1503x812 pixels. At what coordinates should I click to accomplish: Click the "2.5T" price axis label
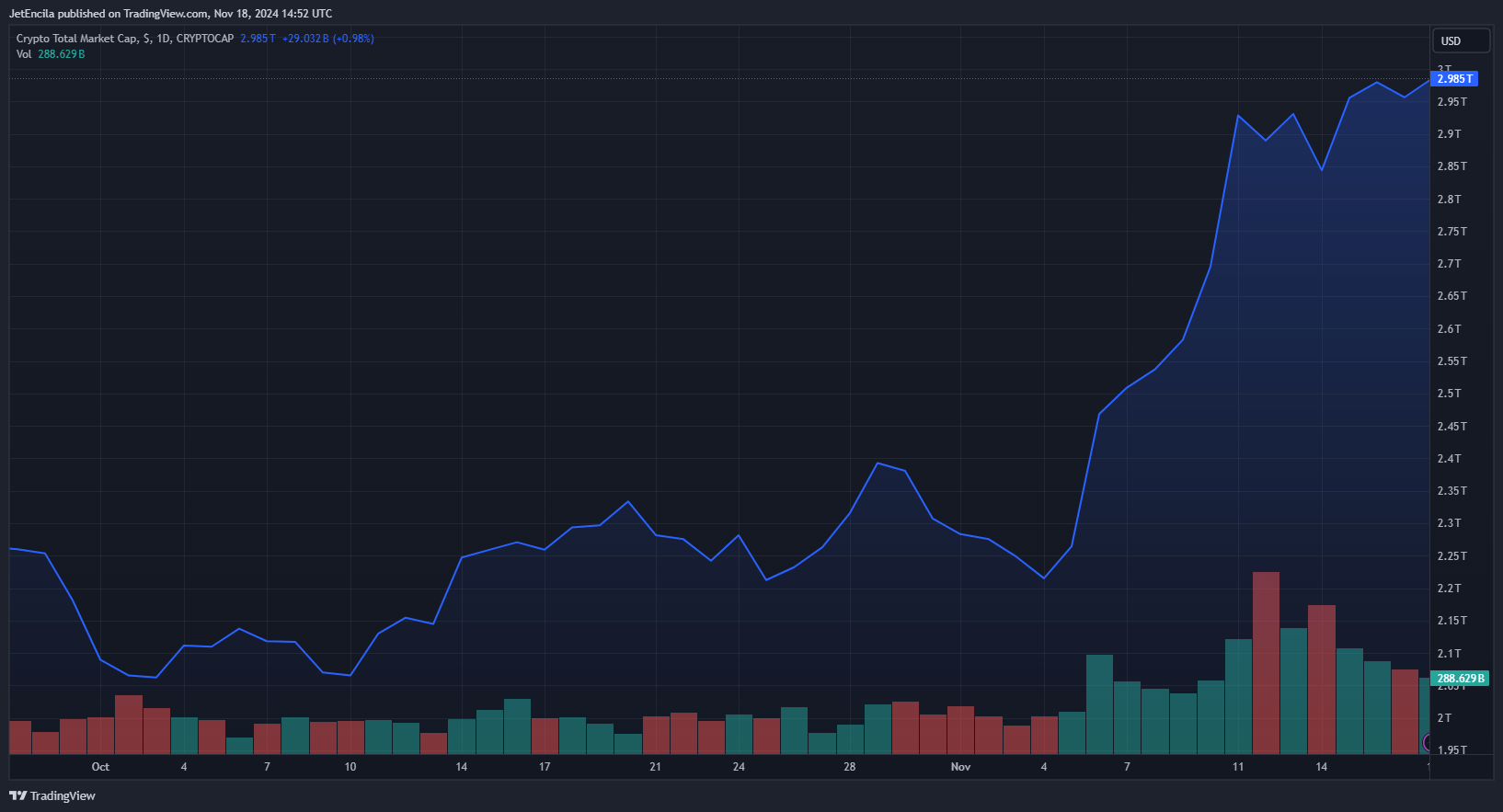click(x=1450, y=394)
